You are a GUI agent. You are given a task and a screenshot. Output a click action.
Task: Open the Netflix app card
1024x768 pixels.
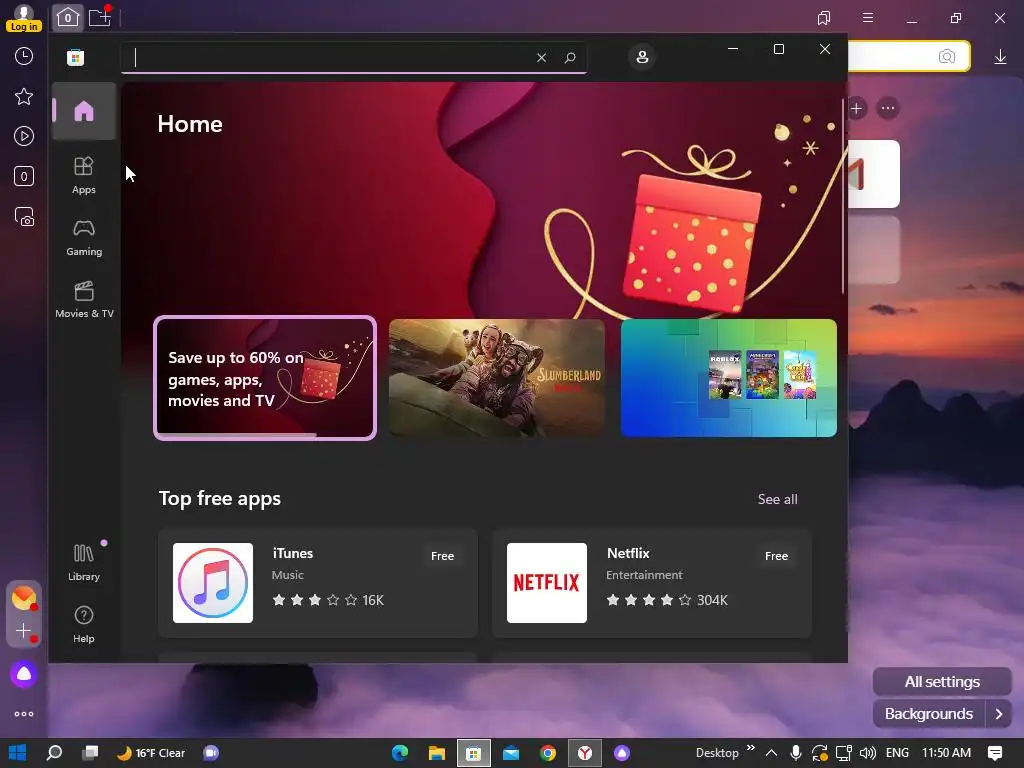coord(652,583)
